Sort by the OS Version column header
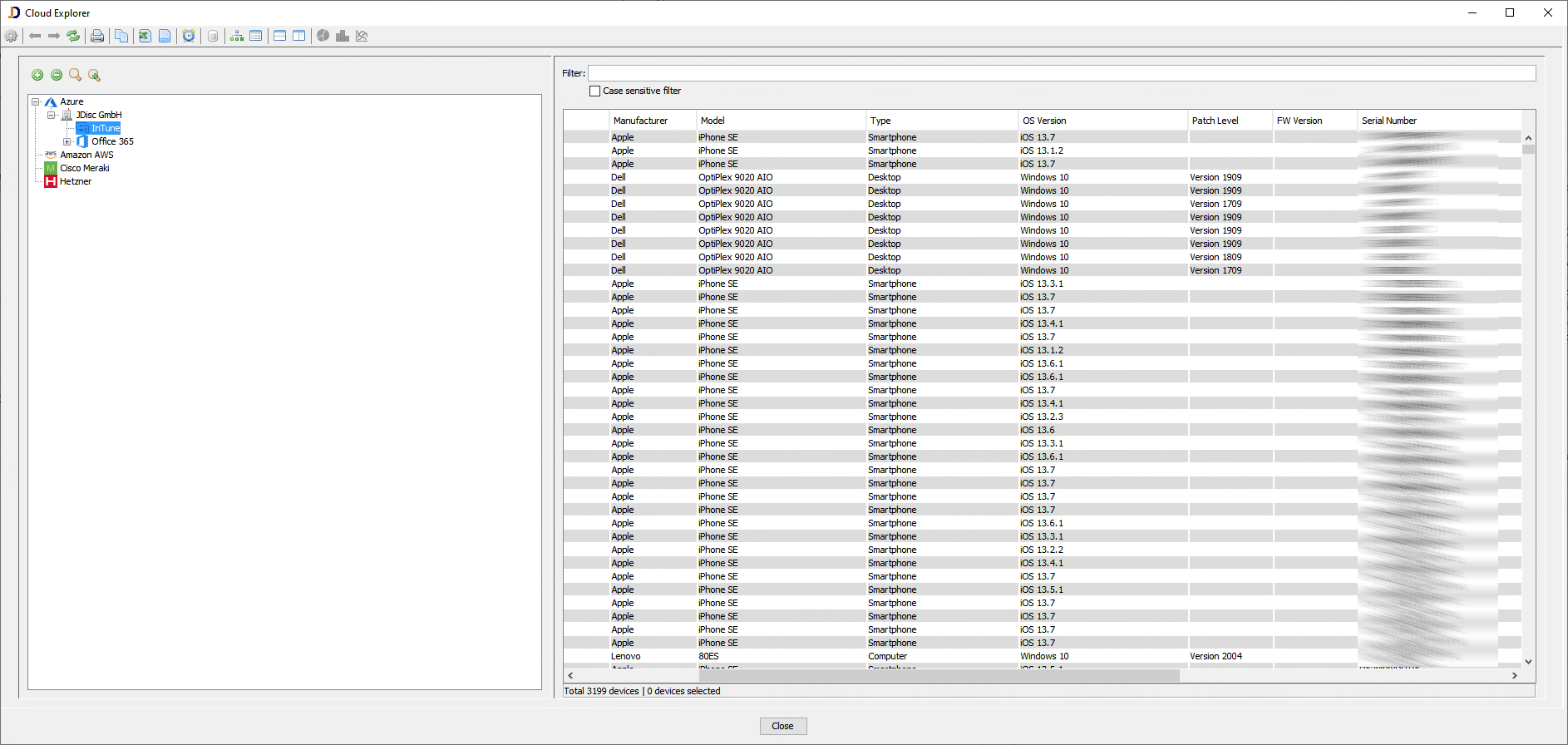The image size is (1568, 745). click(1103, 121)
